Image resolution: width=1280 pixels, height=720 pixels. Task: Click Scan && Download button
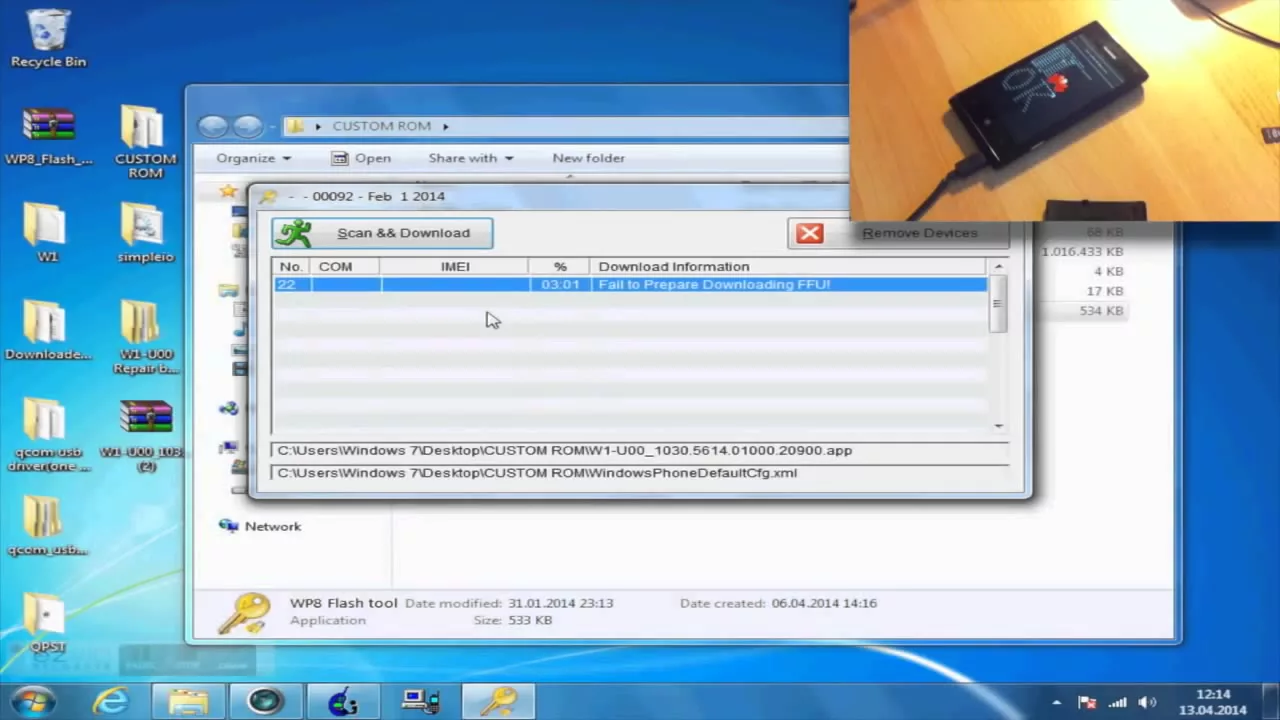coord(382,233)
